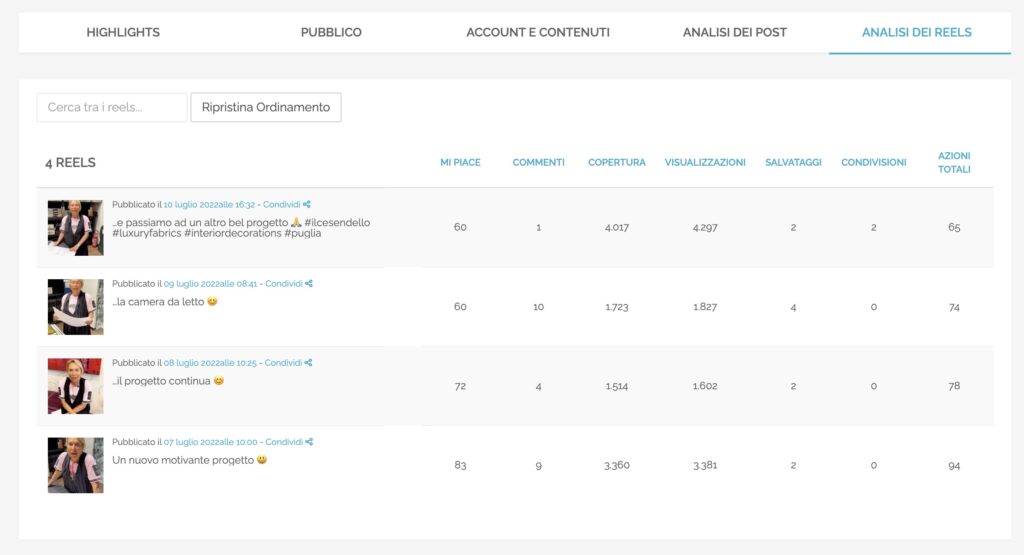Open the Highlights tab

123,32
